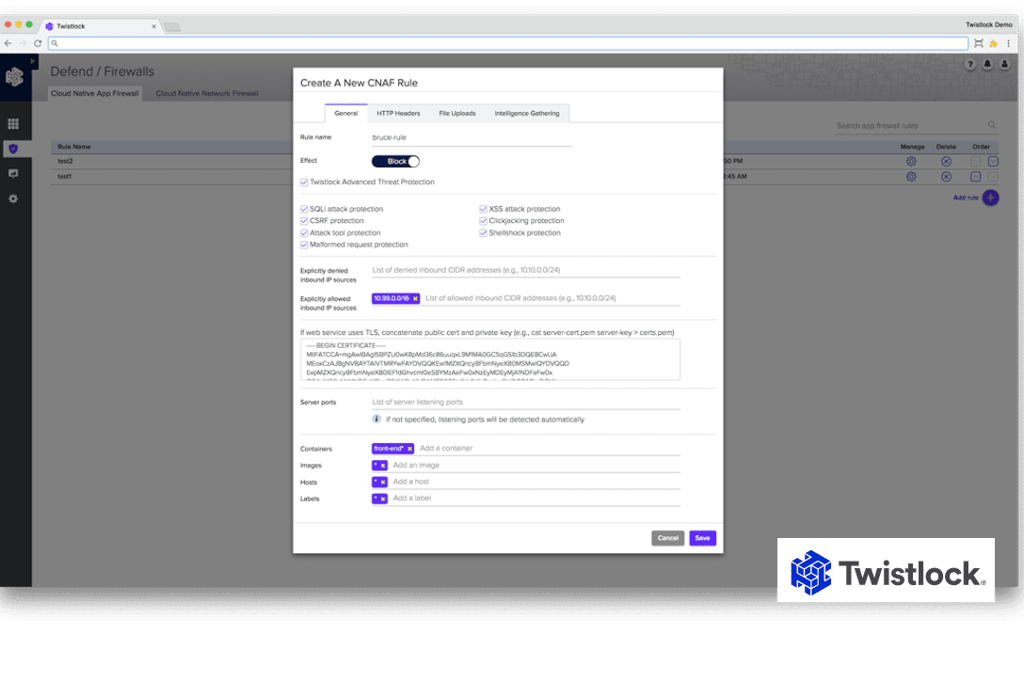Image resolution: width=1024 pixels, height=682 pixels.
Task: Open the Monitor icon in sidebar
Action: coord(13,174)
